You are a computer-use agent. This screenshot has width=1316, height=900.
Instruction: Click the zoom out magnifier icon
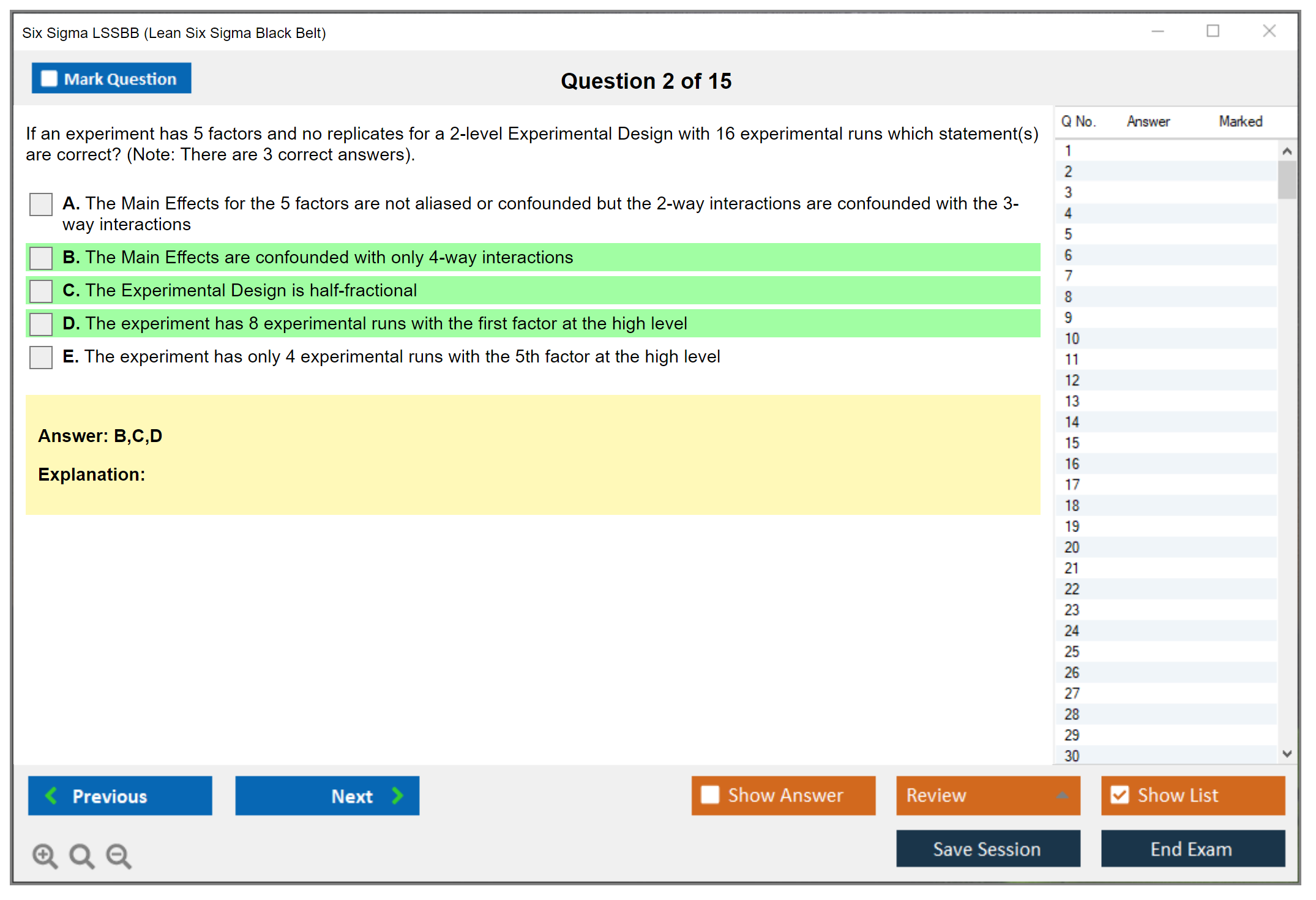[118, 855]
